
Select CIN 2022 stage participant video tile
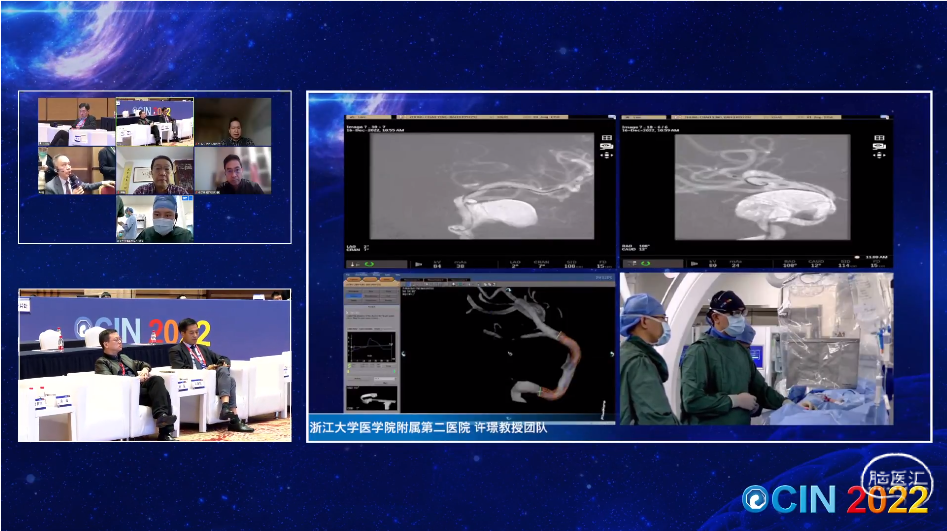[155, 122]
